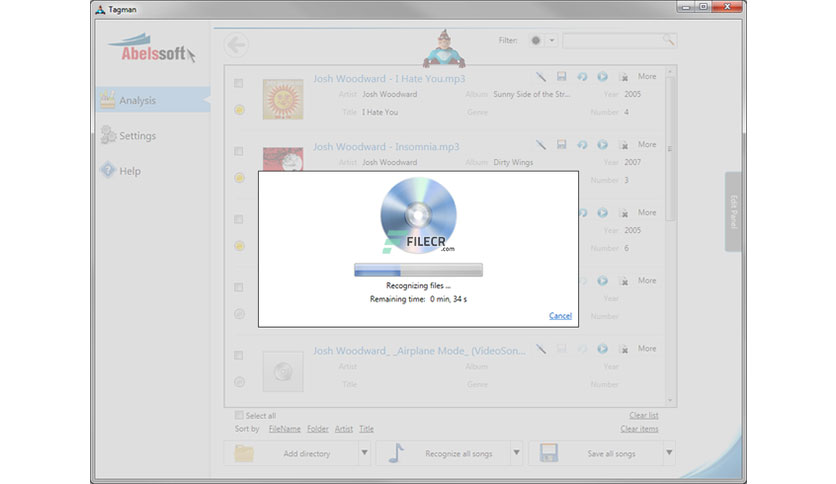Click the recognize wand icon for Airplane Mode song
Viewport: 836px width, 484px height.
point(541,349)
